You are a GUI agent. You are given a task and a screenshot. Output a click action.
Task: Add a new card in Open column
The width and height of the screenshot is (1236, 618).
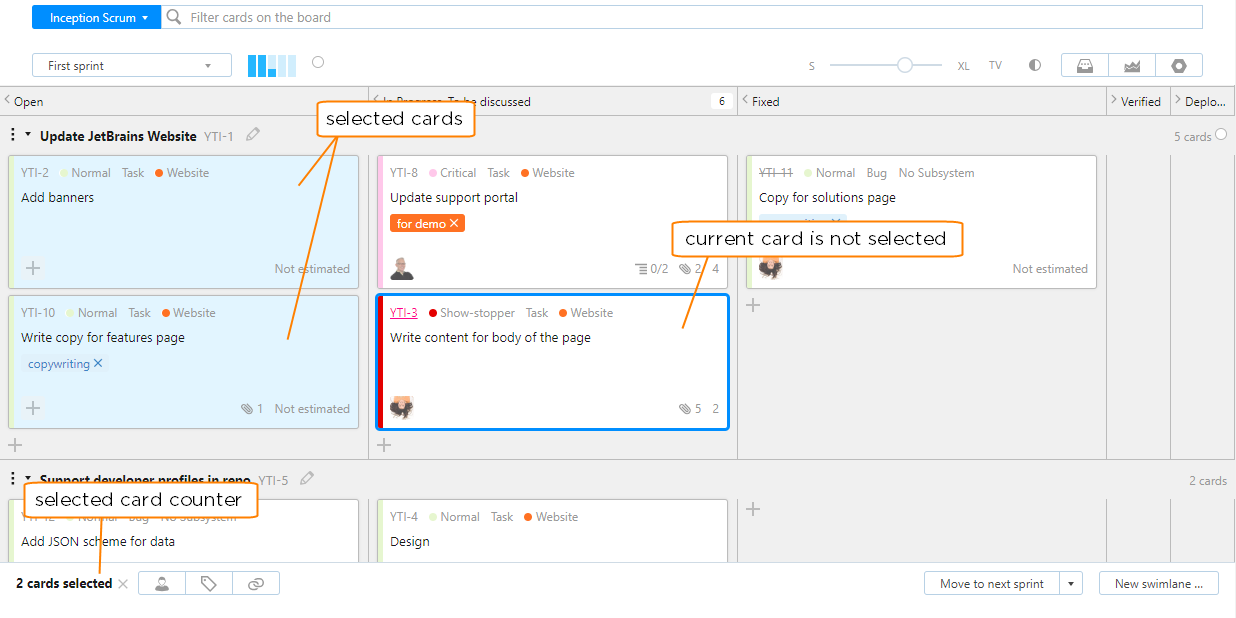15,445
